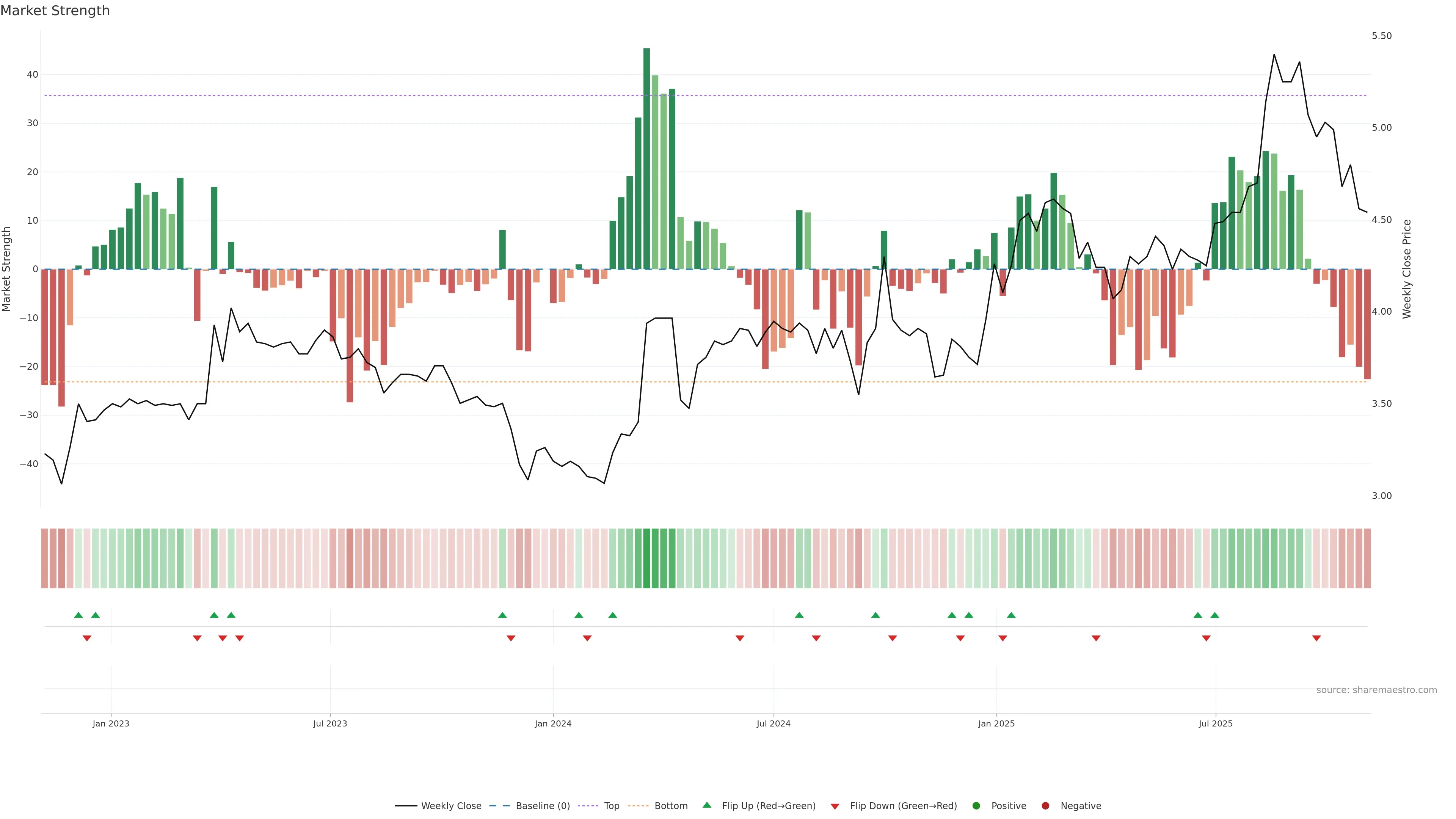This screenshot has height=819, width=1456.
Task: Click the leftmost green flip-up triangle marker
Action: pos(78,615)
